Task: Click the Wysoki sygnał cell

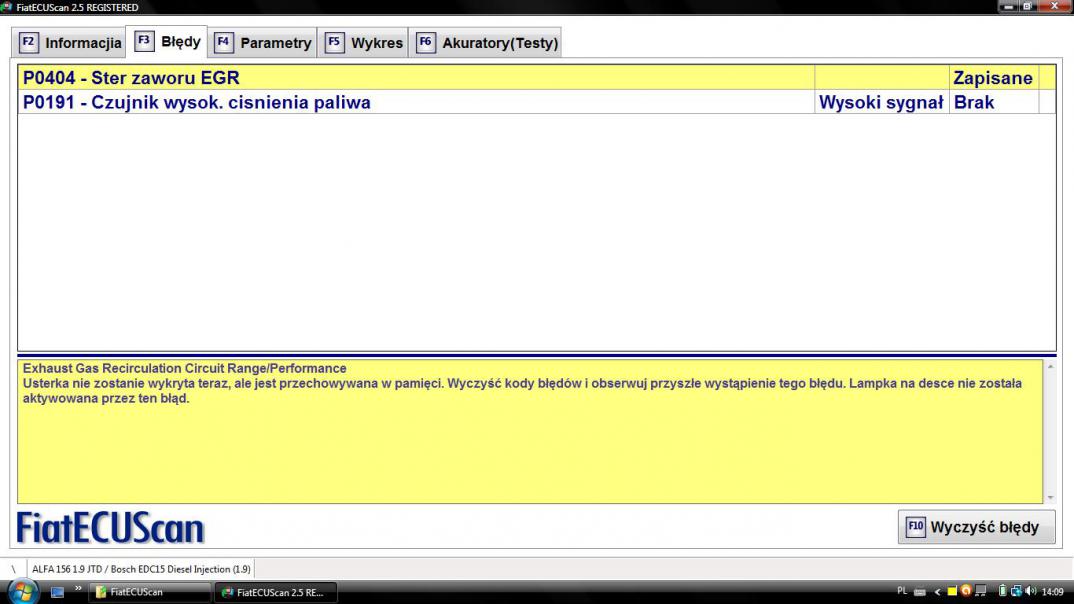Action: [881, 102]
